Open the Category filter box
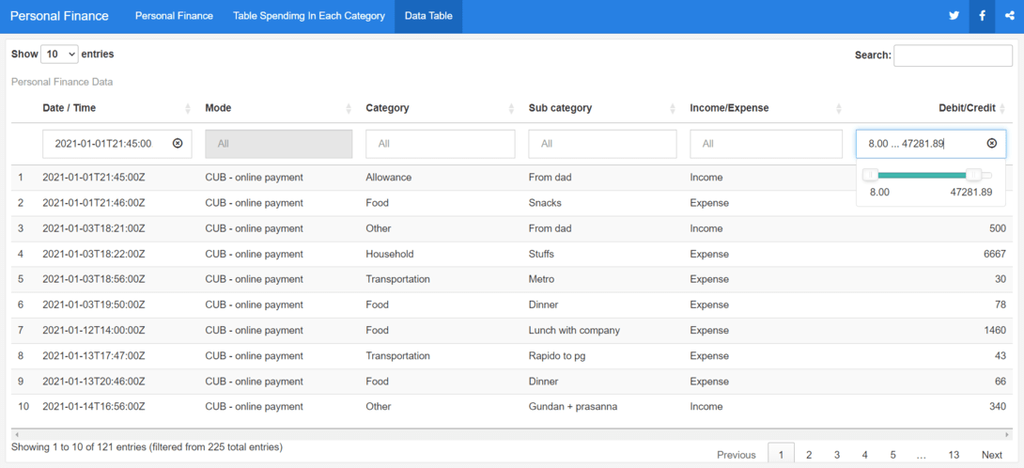 tap(440, 144)
